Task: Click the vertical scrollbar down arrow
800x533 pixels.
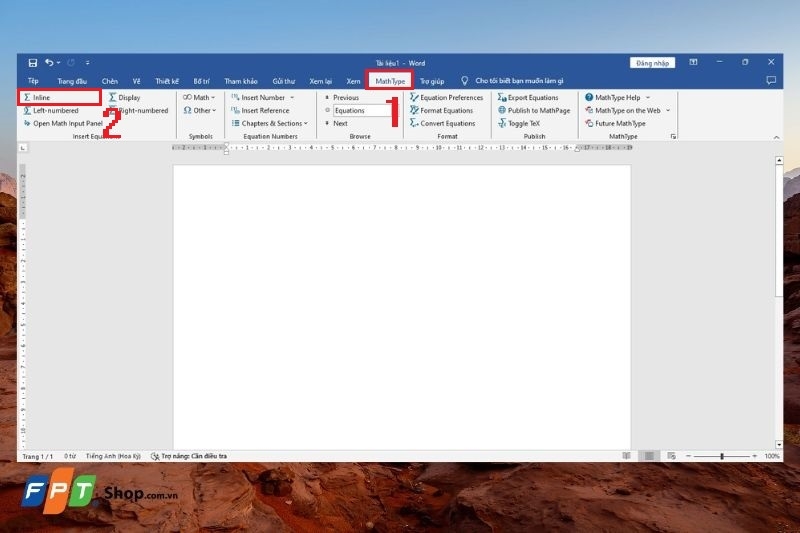Action: (x=779, y=444)
